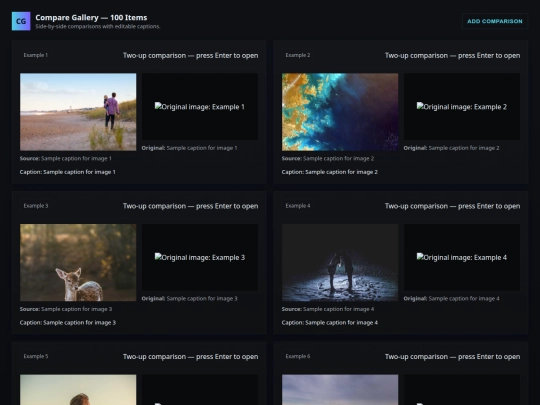Click Example 1 'Two-up comparison' heading
Screen dimensions: 540x405
pos(190,55)
